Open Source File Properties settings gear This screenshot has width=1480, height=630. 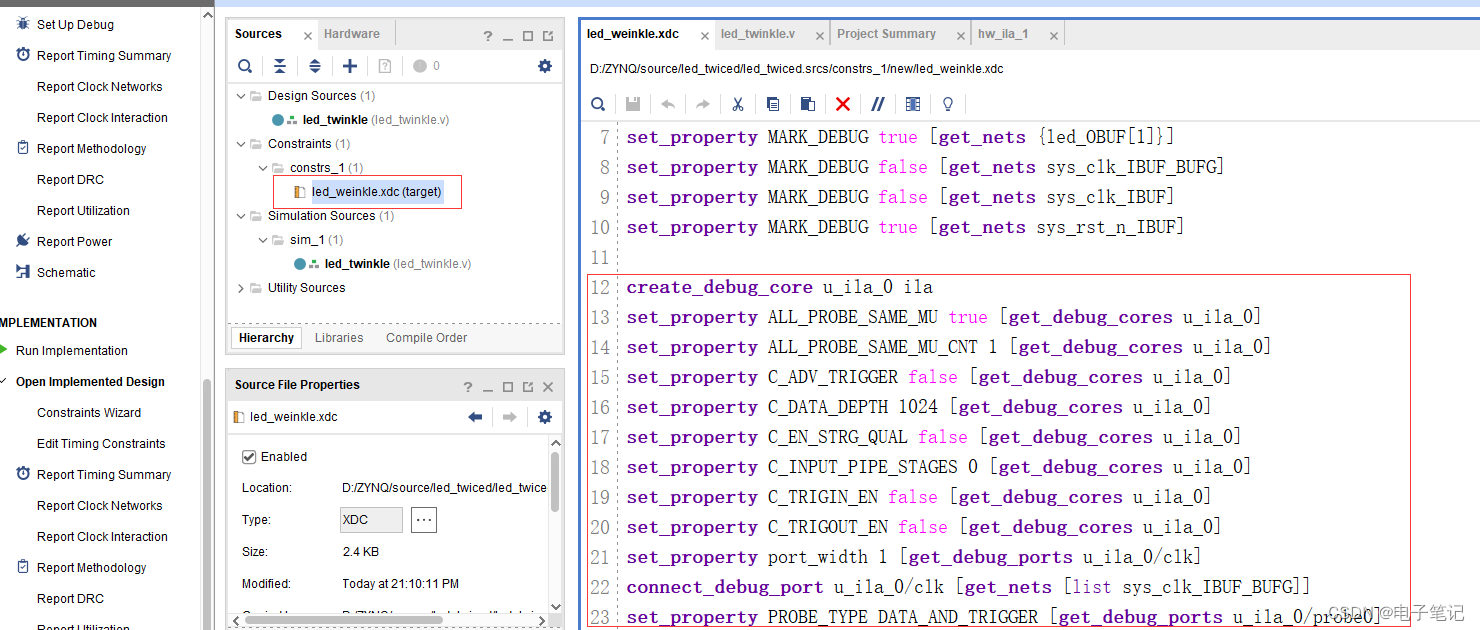click(x=545, y=417)
